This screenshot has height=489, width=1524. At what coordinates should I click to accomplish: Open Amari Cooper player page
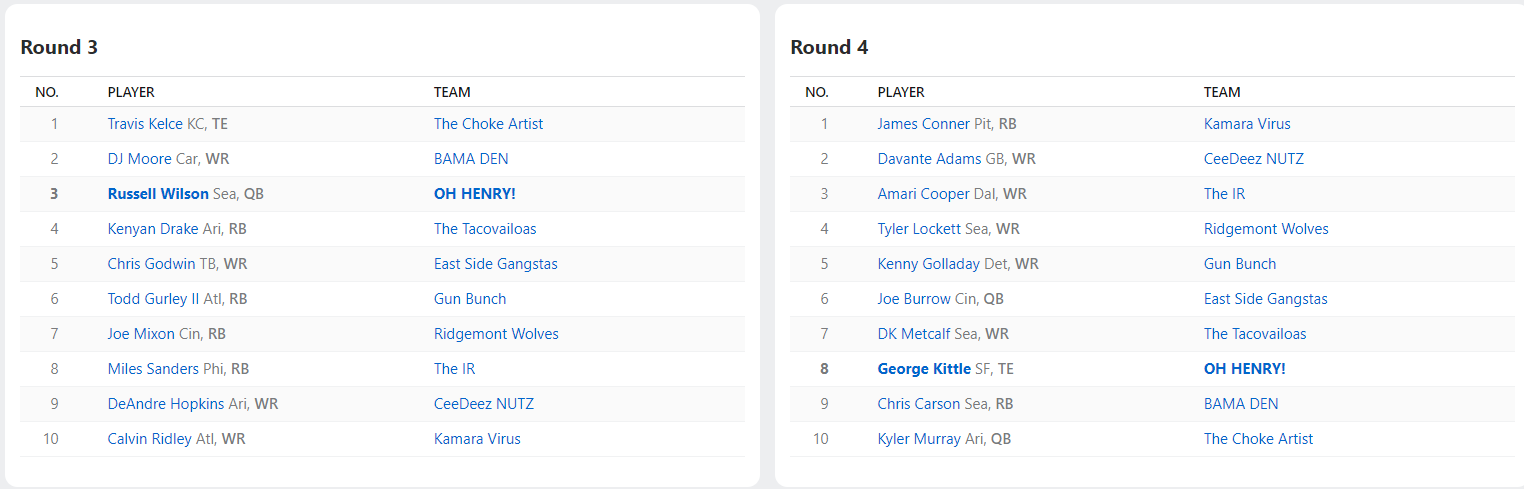[923, 194]
